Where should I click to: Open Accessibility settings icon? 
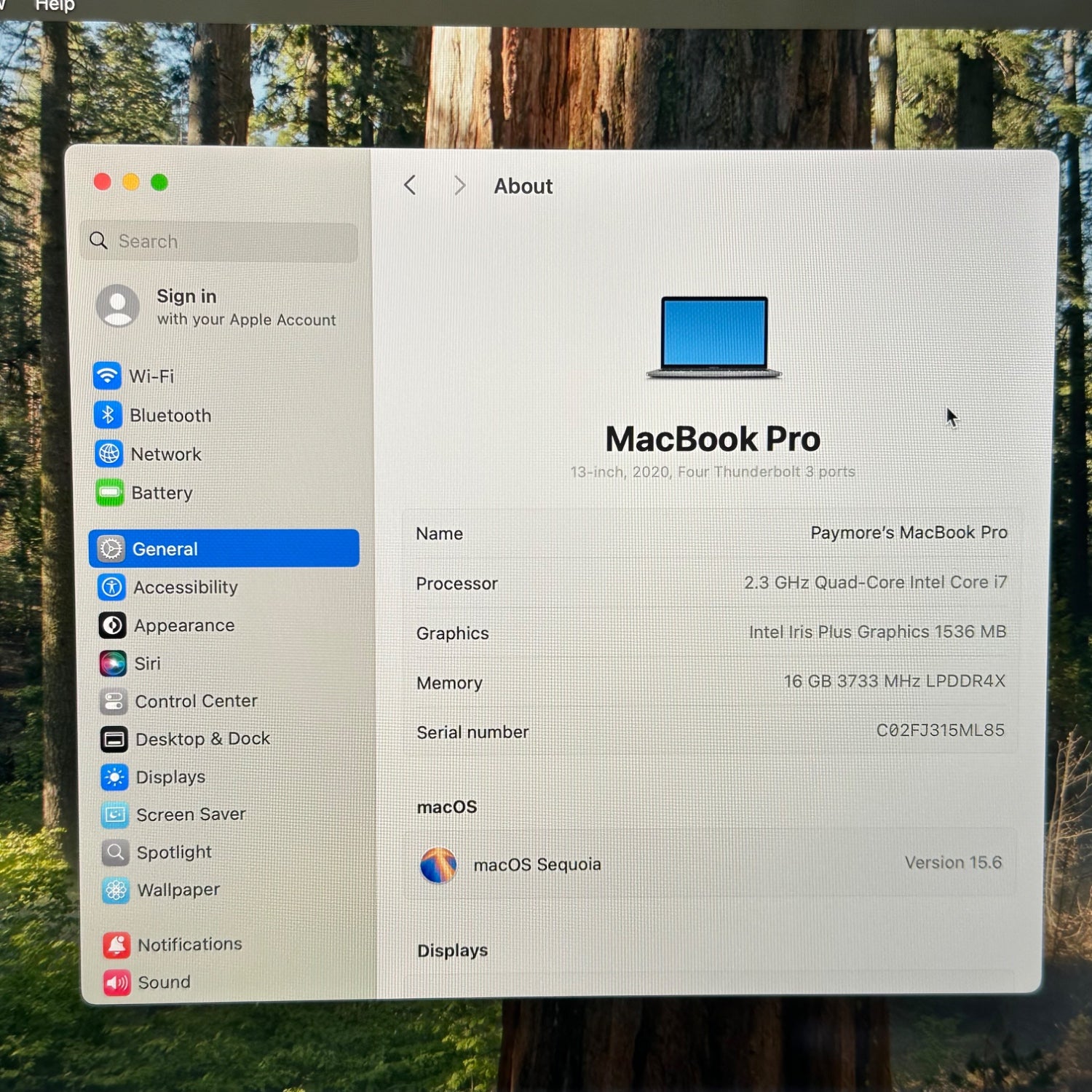111,587
